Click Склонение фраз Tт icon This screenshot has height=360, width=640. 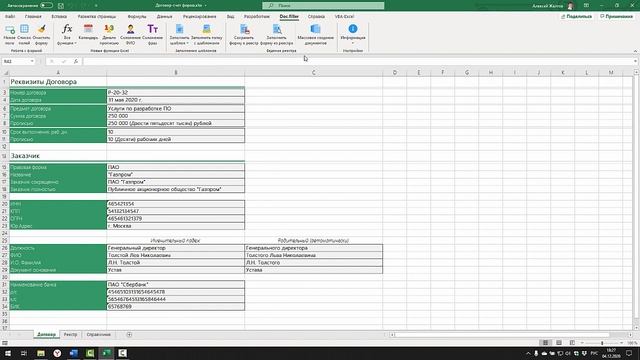152,34
